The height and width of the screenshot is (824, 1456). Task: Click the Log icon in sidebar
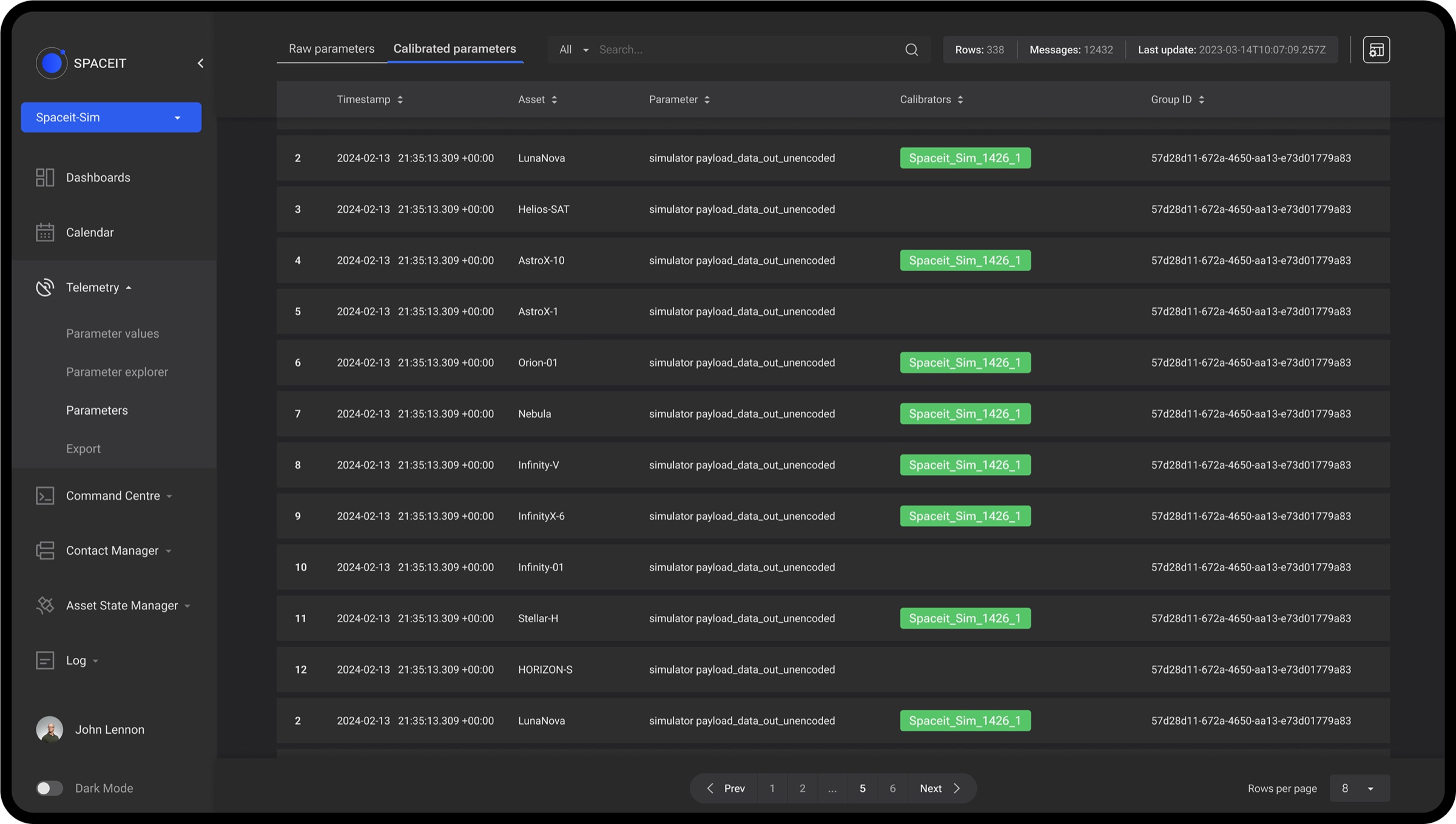[45, 660]
